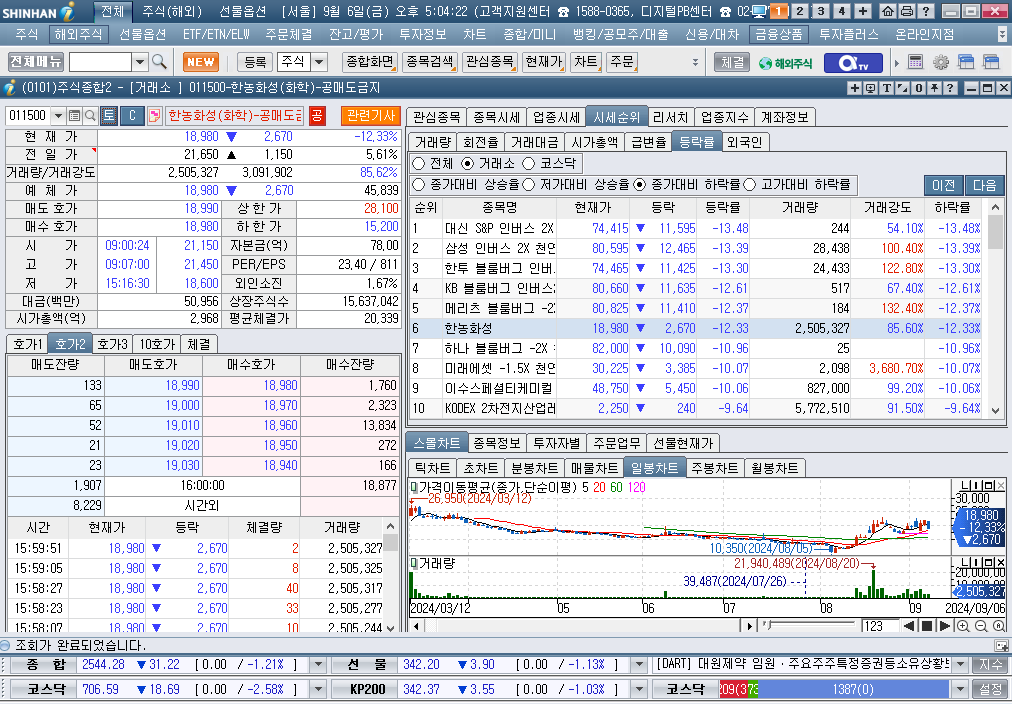Click the 이전 previous page button

click(944, 185)
